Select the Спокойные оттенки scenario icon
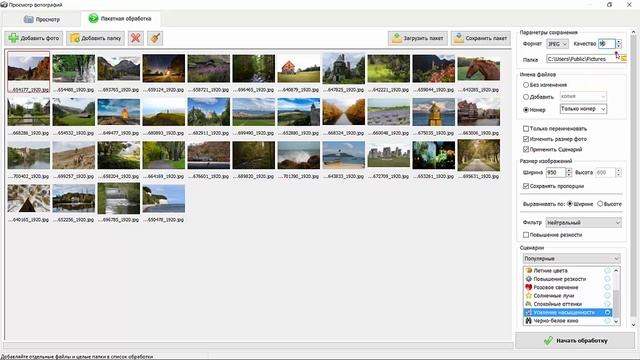The image size is (640, 360). pyautogui.click(x=528, y=304)
